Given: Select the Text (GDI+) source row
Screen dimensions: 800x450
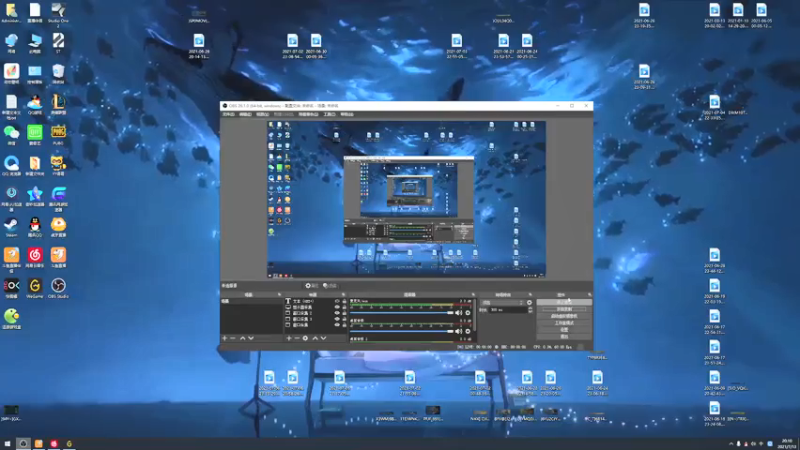Looking at the screenshot, I should (315, 302).
